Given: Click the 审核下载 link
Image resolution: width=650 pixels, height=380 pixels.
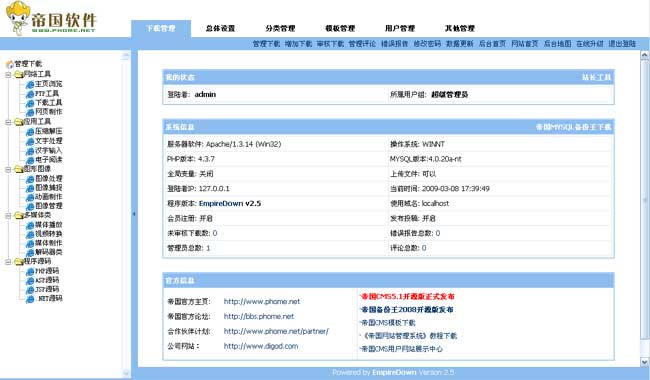Looking at the screenshot, I should [x=330, y=44].
